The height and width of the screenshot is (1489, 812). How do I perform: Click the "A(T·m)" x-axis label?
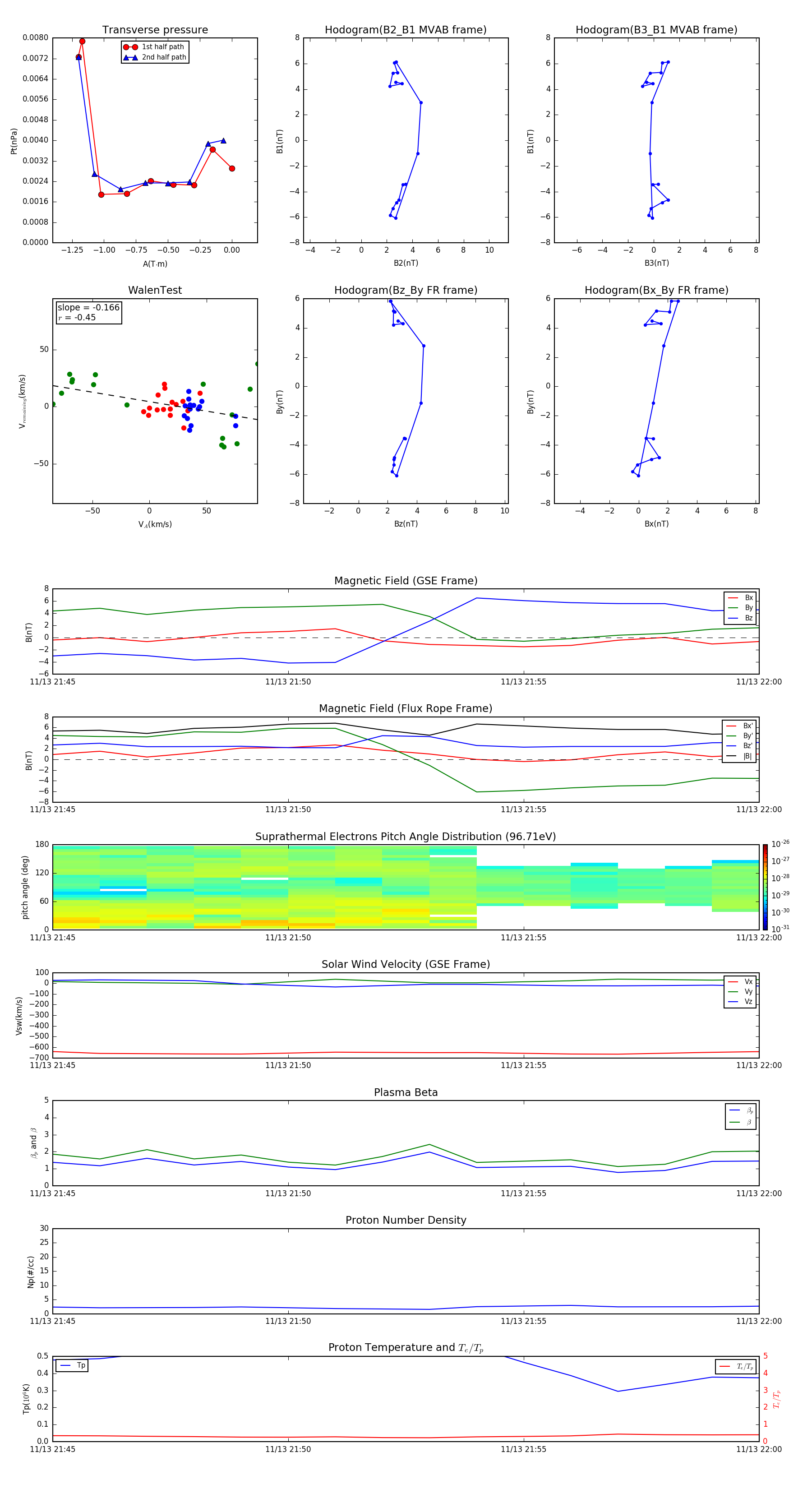pos(155,264)
